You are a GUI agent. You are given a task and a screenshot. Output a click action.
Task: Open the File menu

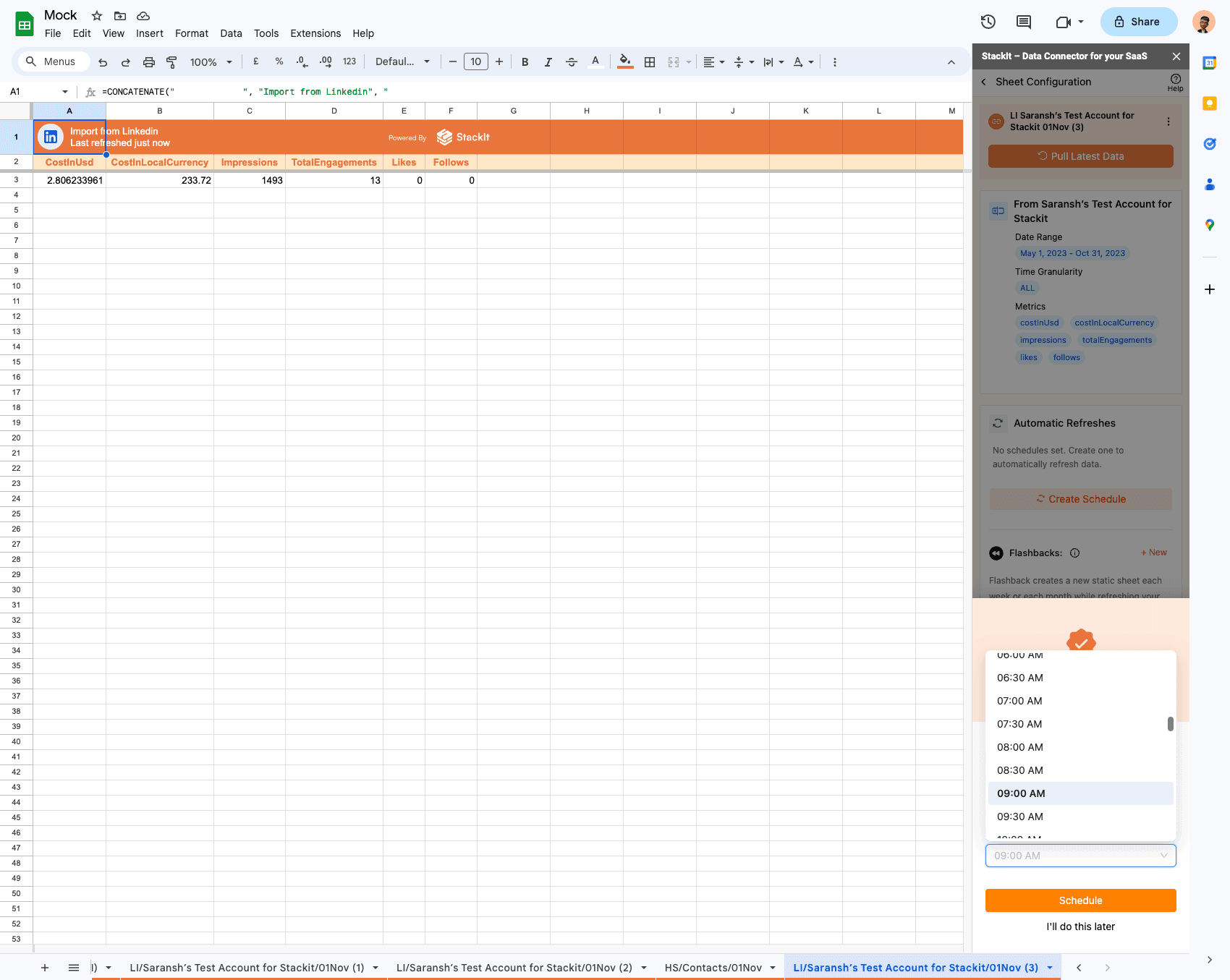tap(53, 33)
